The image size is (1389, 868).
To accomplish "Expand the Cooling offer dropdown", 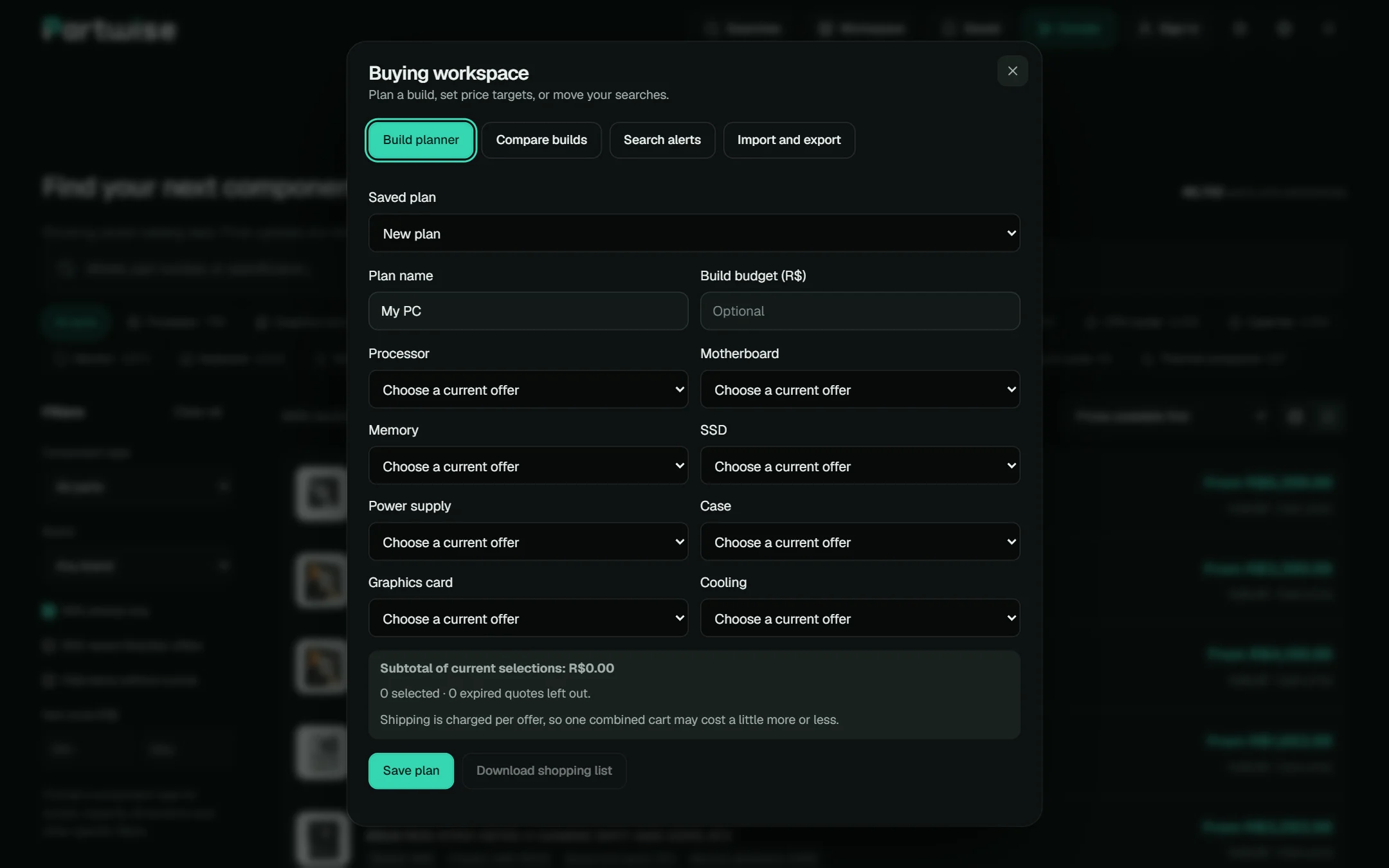I will click(x=860, y=619).
